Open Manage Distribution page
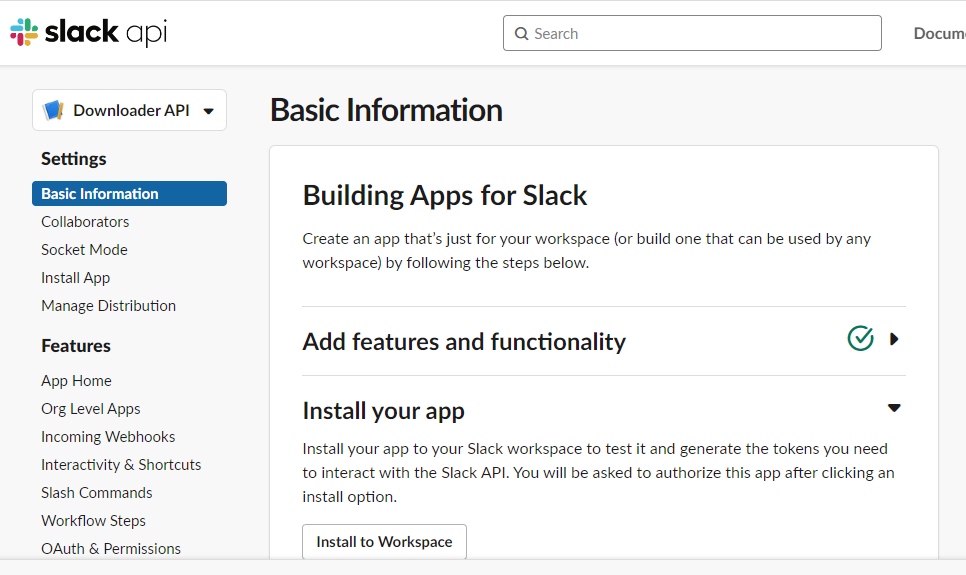966x575 pixels. click(x=108, y=306)
